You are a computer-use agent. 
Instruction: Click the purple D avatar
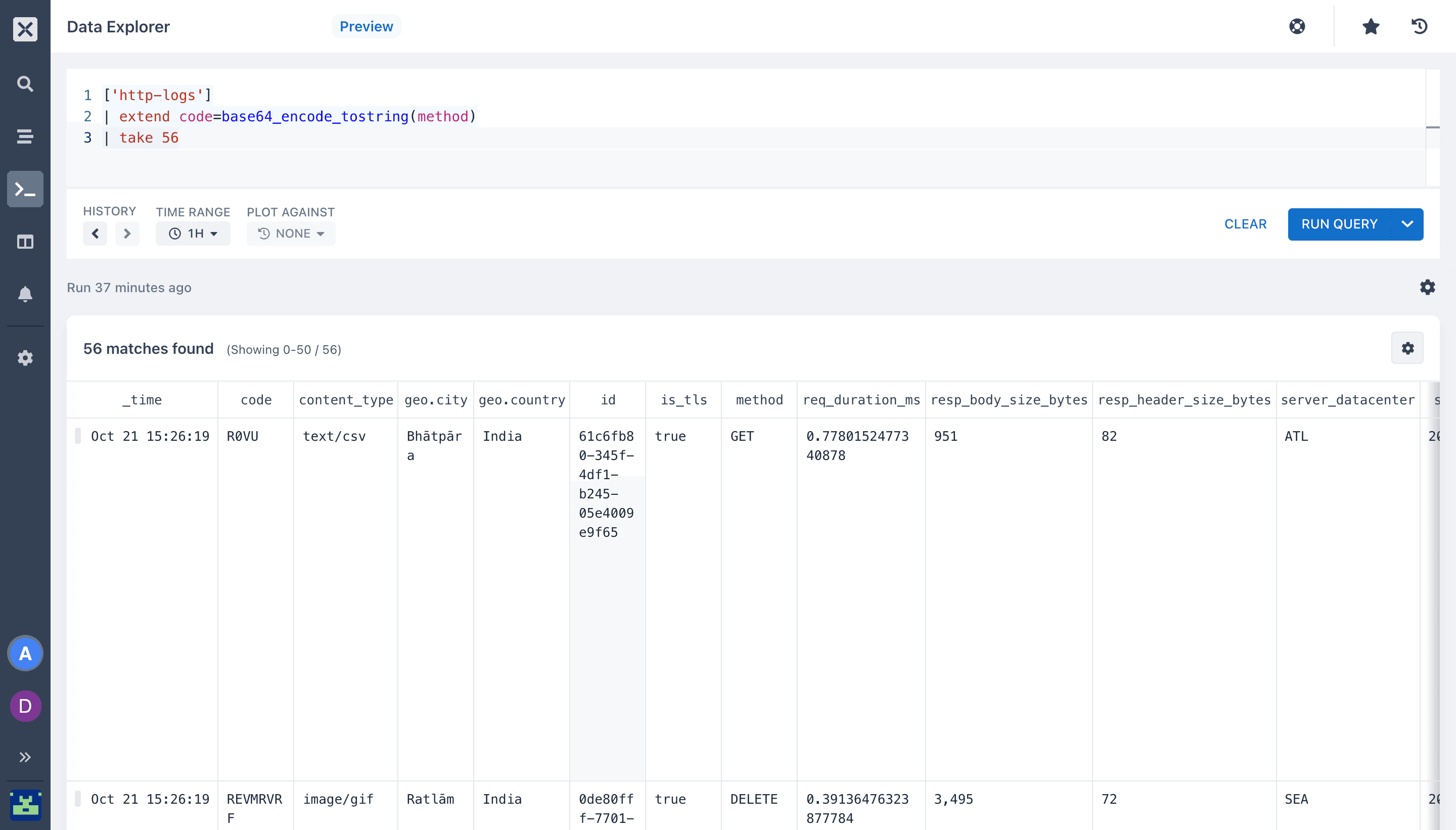pos(25,706)
